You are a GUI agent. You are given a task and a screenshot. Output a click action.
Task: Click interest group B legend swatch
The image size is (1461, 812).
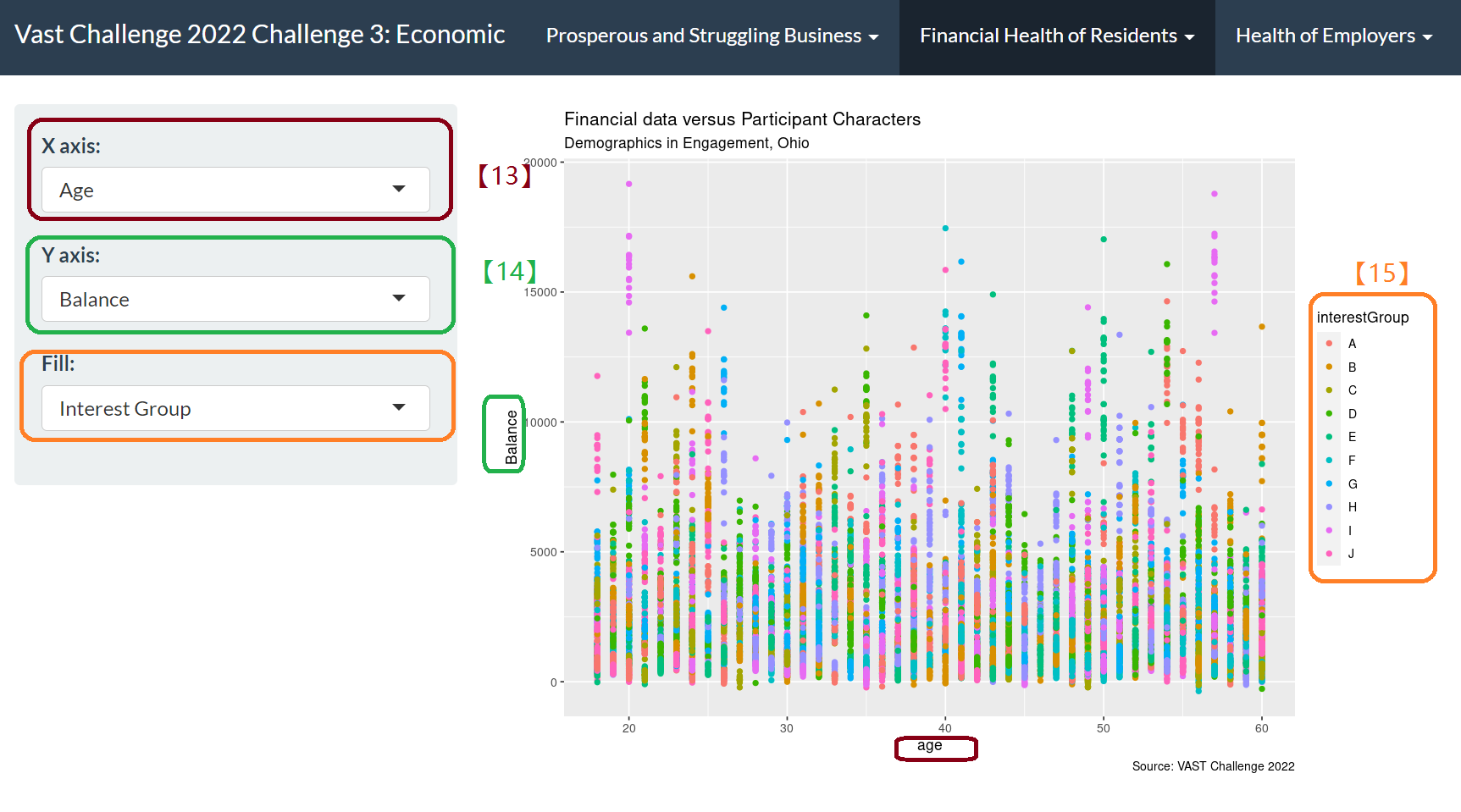click(x=1329, y=367)
